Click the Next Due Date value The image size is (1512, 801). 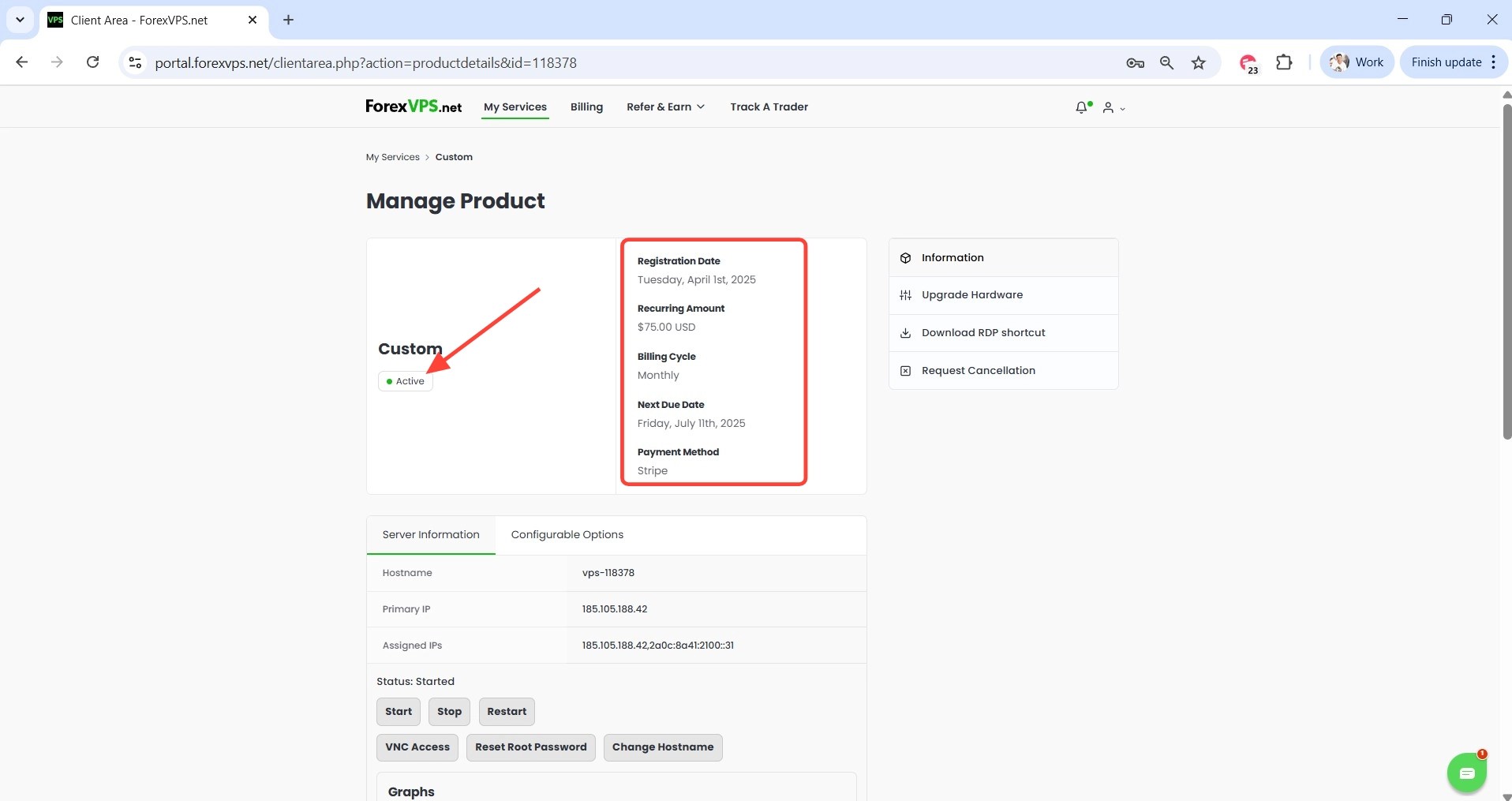691,424
